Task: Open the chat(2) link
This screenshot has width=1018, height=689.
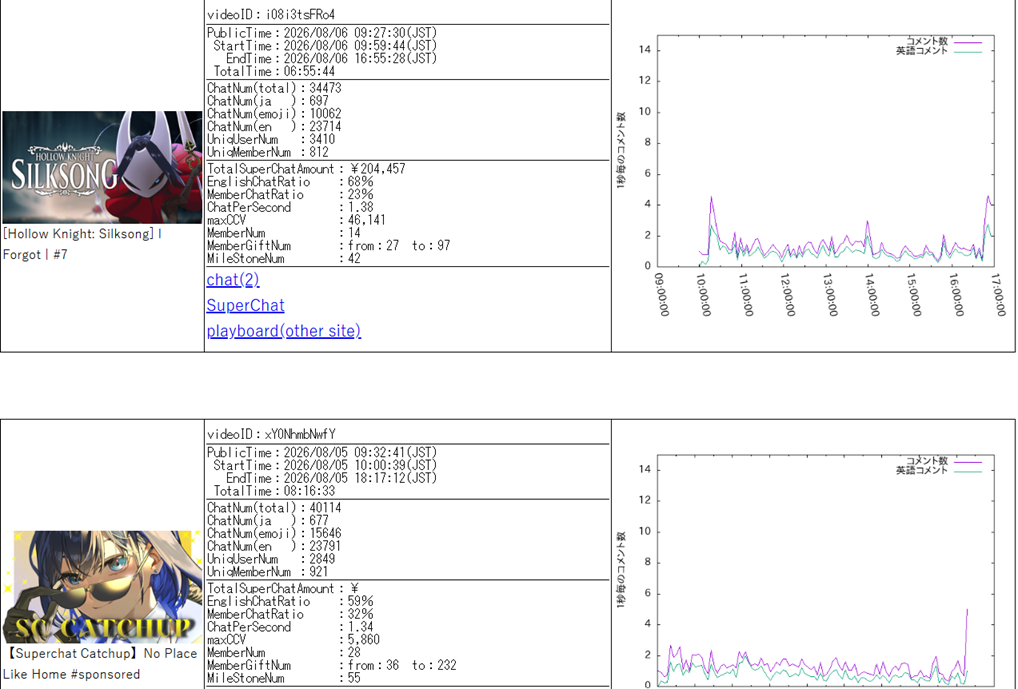Action: pyautogui.click(x=232, y=280)
